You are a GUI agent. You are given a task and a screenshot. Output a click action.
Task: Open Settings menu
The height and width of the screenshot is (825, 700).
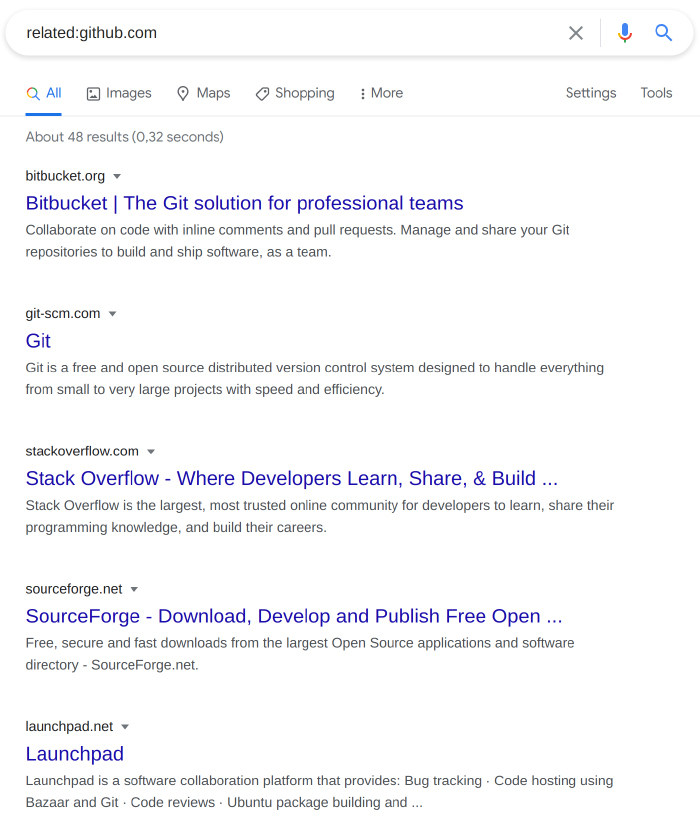click(x=591, y=93)
